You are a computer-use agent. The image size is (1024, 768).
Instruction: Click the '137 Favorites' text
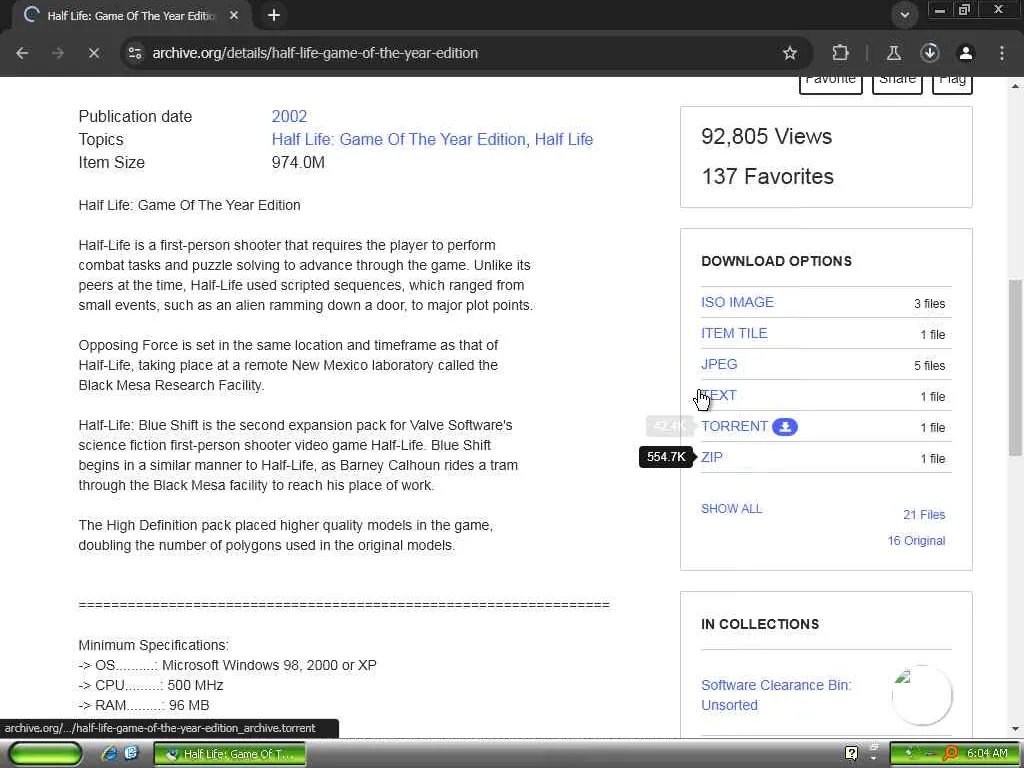point(767,176)
